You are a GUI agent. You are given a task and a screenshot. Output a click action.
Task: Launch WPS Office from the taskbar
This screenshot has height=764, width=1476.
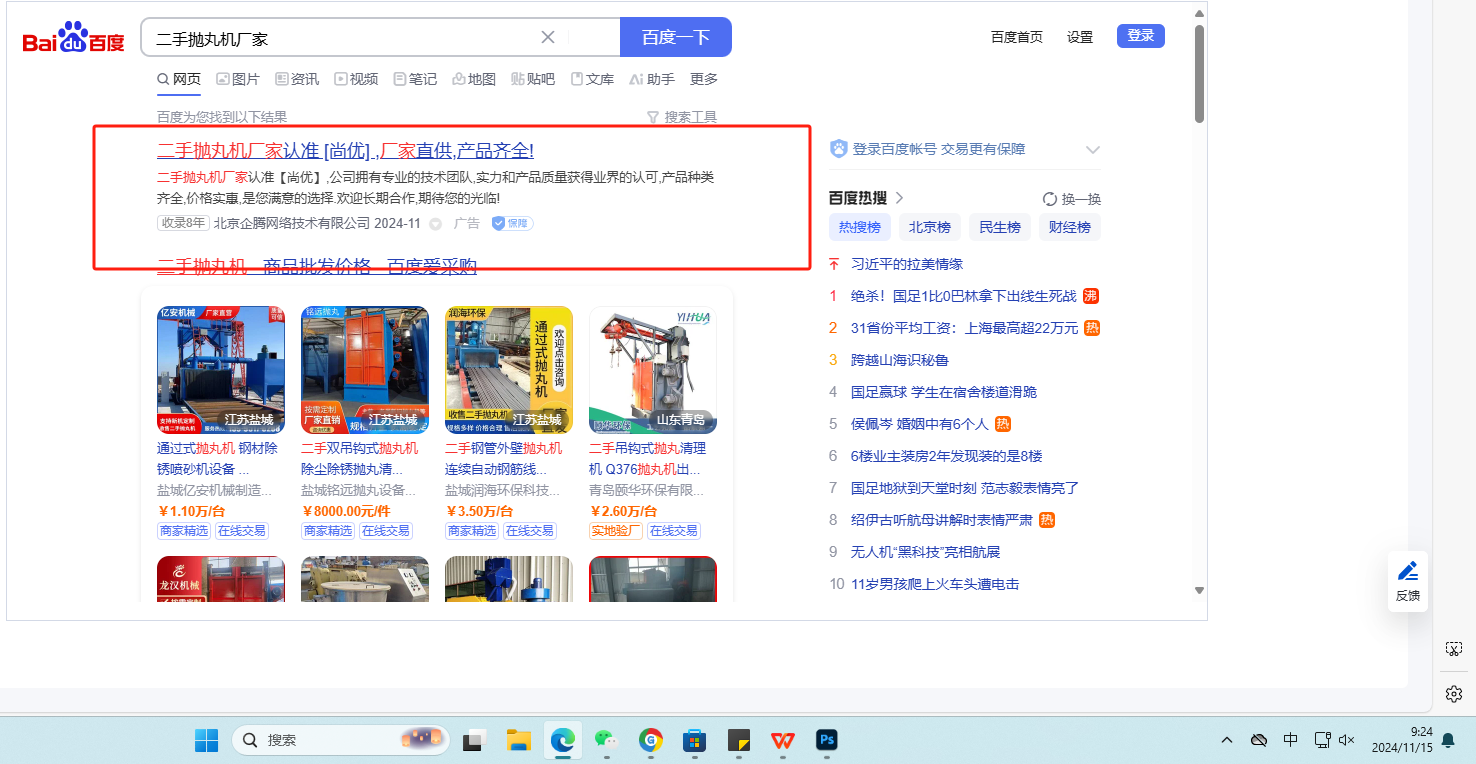point(781,740)
